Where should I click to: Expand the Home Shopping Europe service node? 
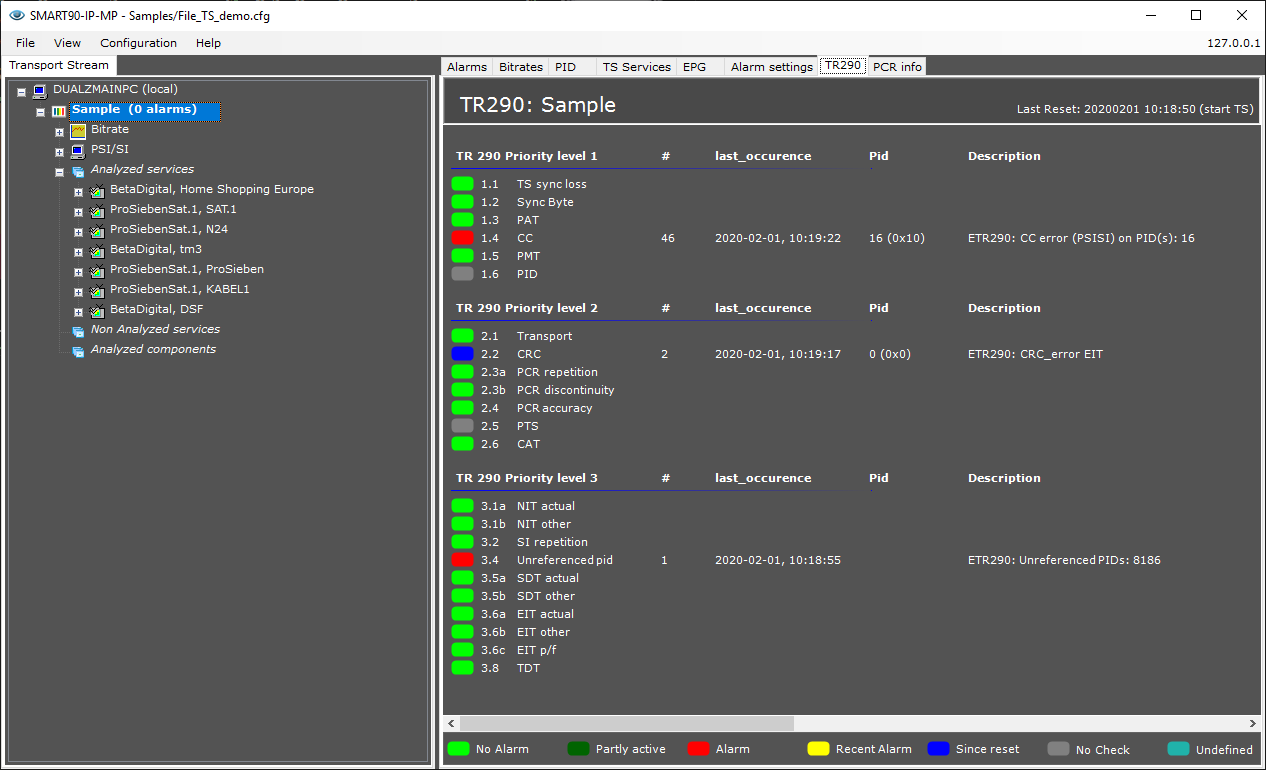tap(79, 191)
